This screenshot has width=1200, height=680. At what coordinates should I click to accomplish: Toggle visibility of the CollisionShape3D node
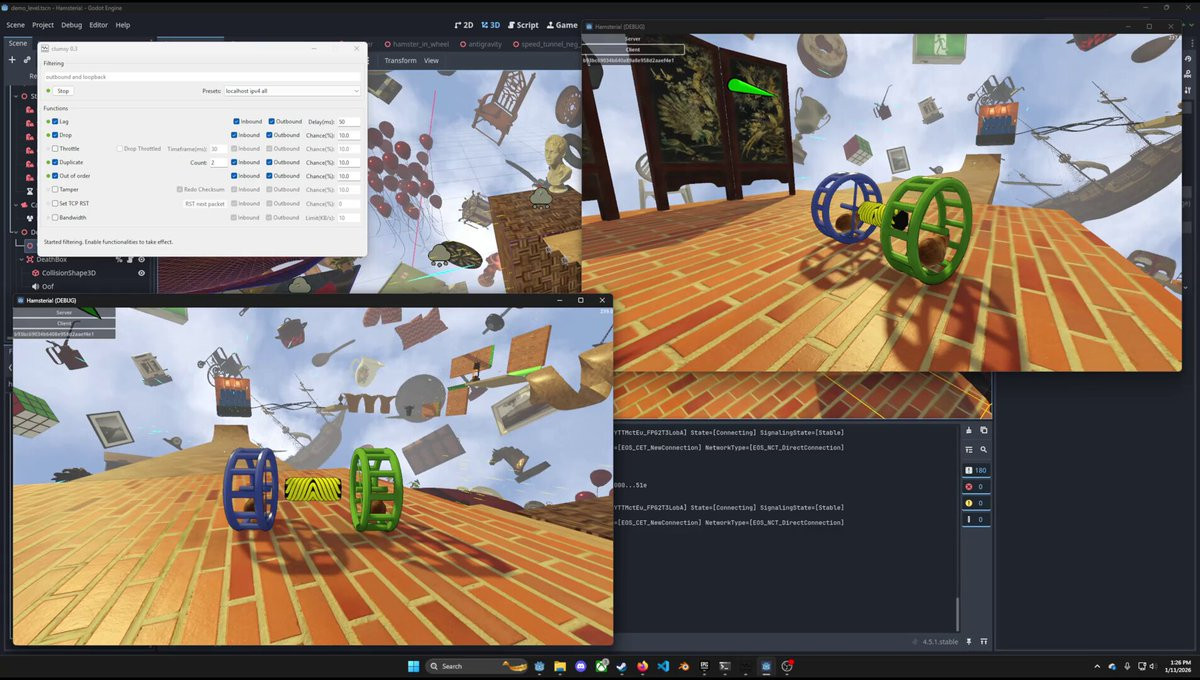point(141,273)
